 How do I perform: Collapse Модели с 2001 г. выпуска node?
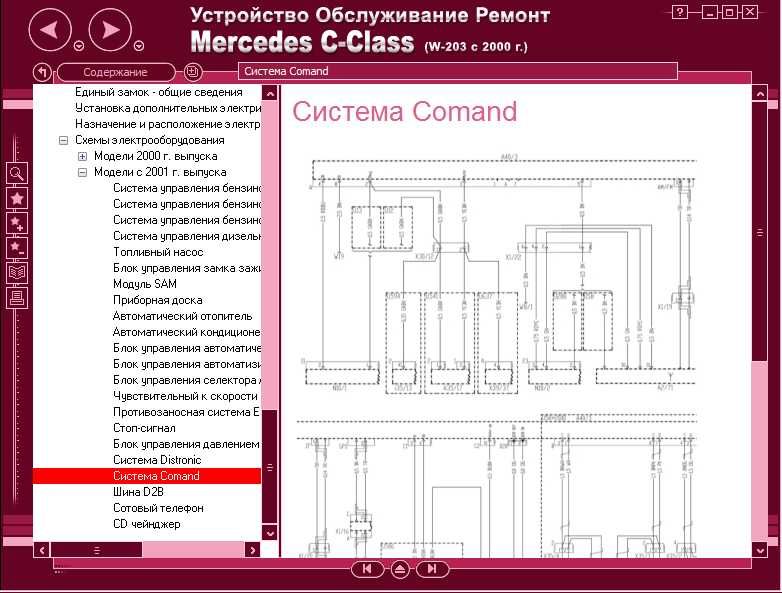(82, 172)
